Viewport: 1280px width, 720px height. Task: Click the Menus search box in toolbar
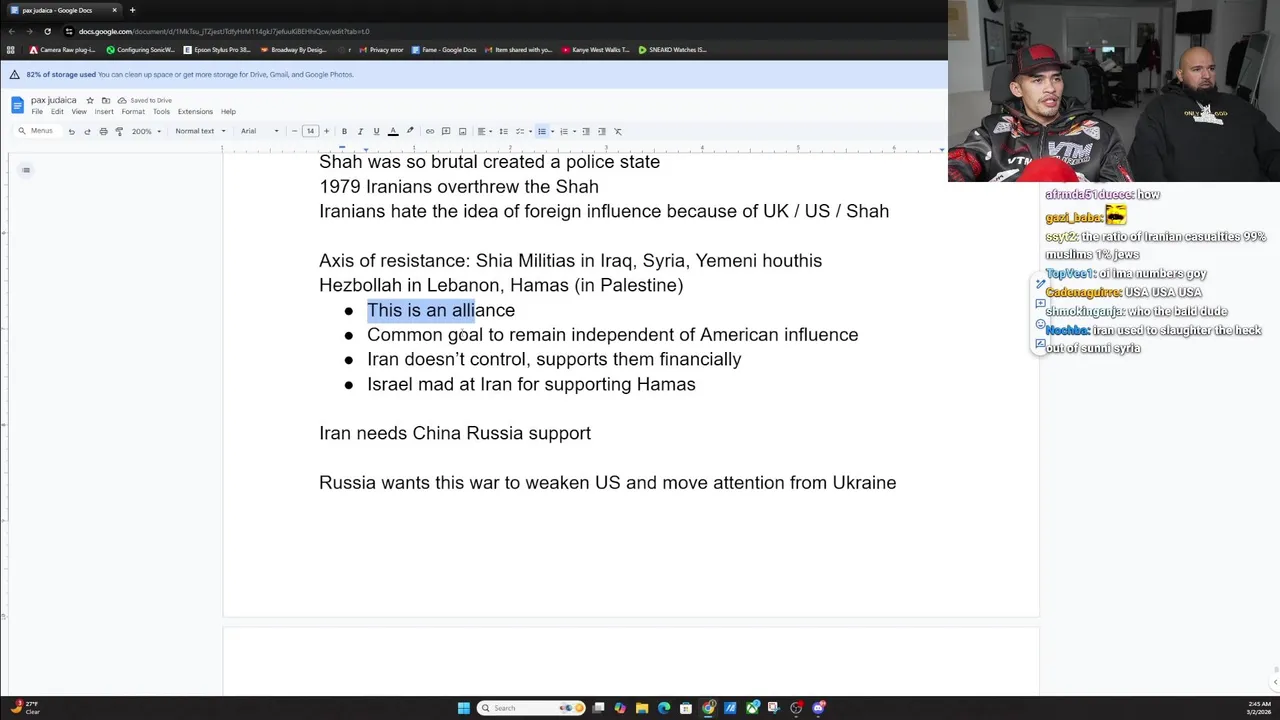pyautogui.click(x=36, y=131)
